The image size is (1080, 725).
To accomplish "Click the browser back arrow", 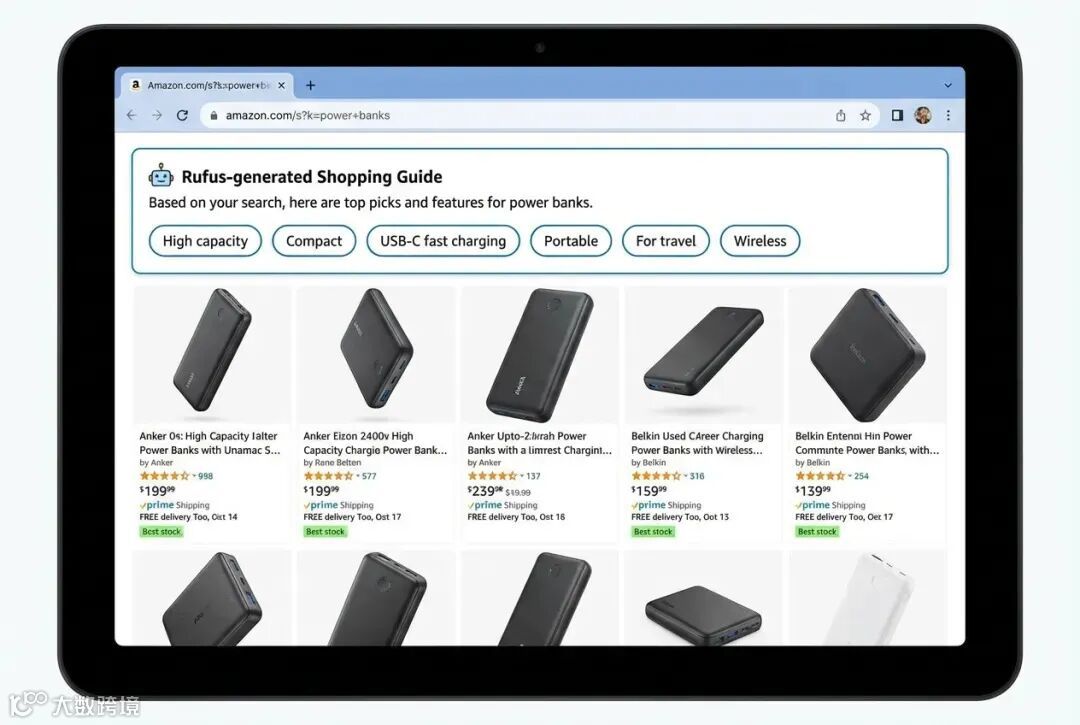I will click(132, 116).
